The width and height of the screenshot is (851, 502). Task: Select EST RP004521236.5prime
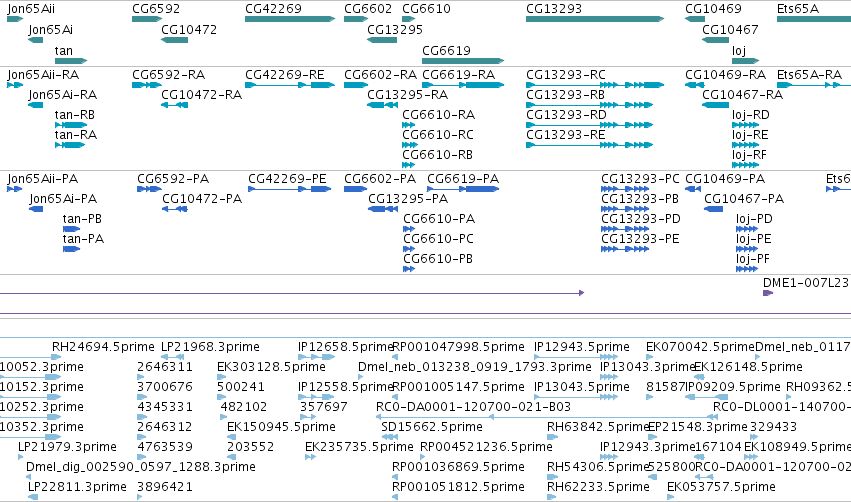(x=486, y=447)
